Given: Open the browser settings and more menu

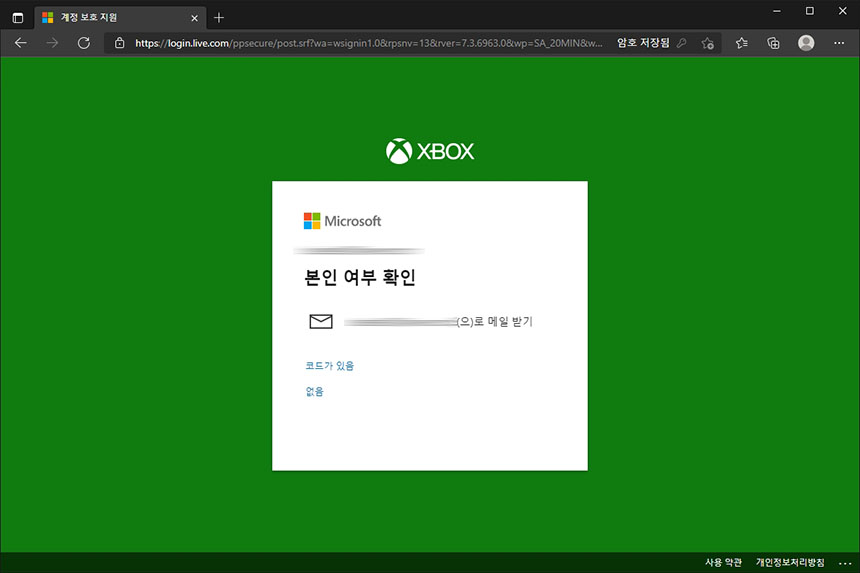Looking at the screenshot, I should pos(839,43).
